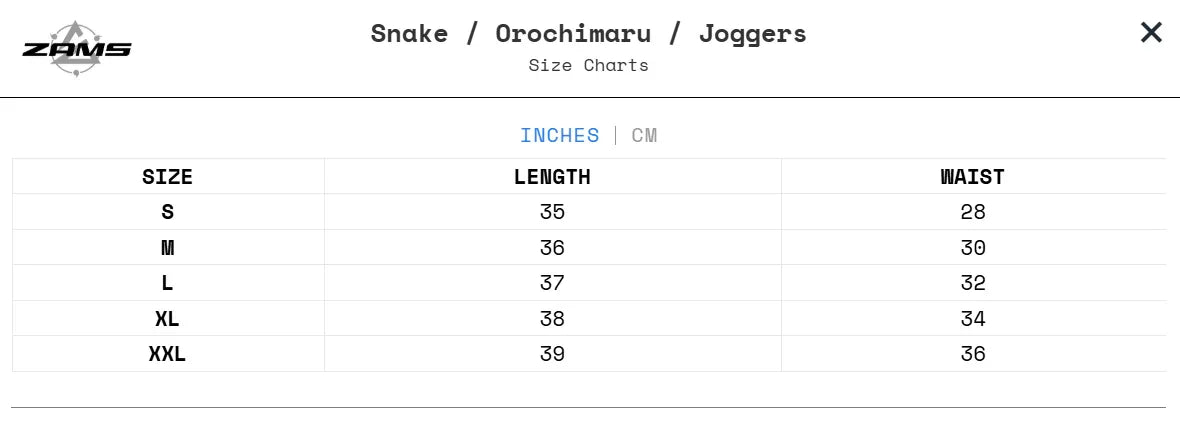Switch units to CM

tap(644, 136)
